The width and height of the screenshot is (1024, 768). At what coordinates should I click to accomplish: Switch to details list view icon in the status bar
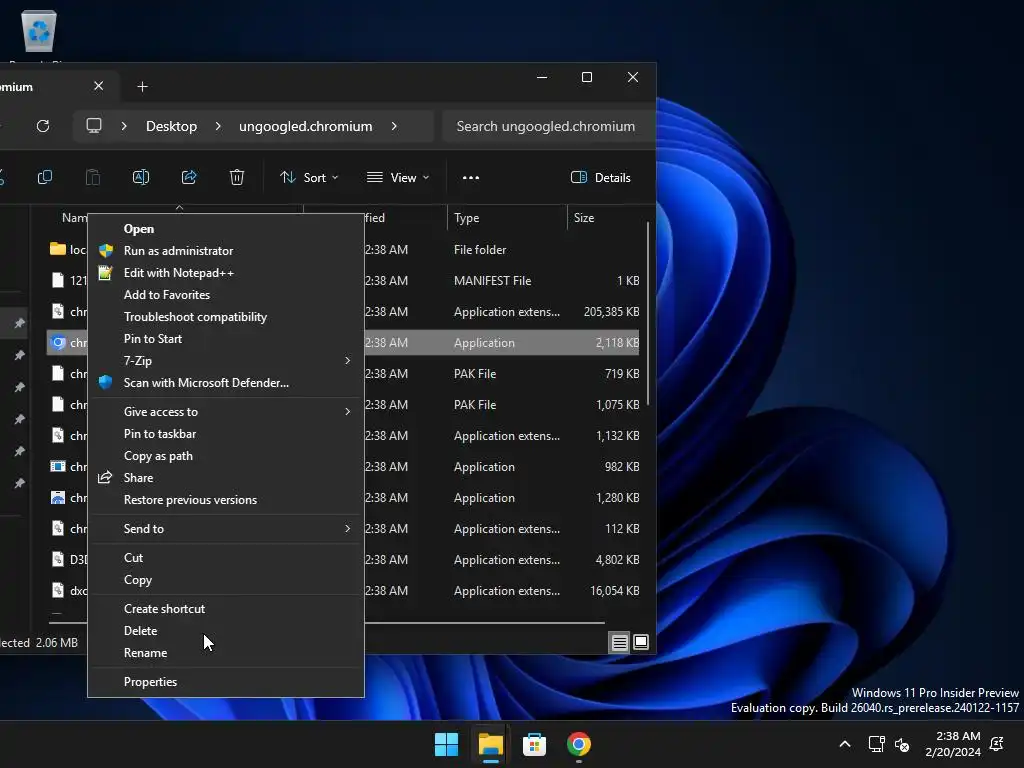[x=619, y=643]
